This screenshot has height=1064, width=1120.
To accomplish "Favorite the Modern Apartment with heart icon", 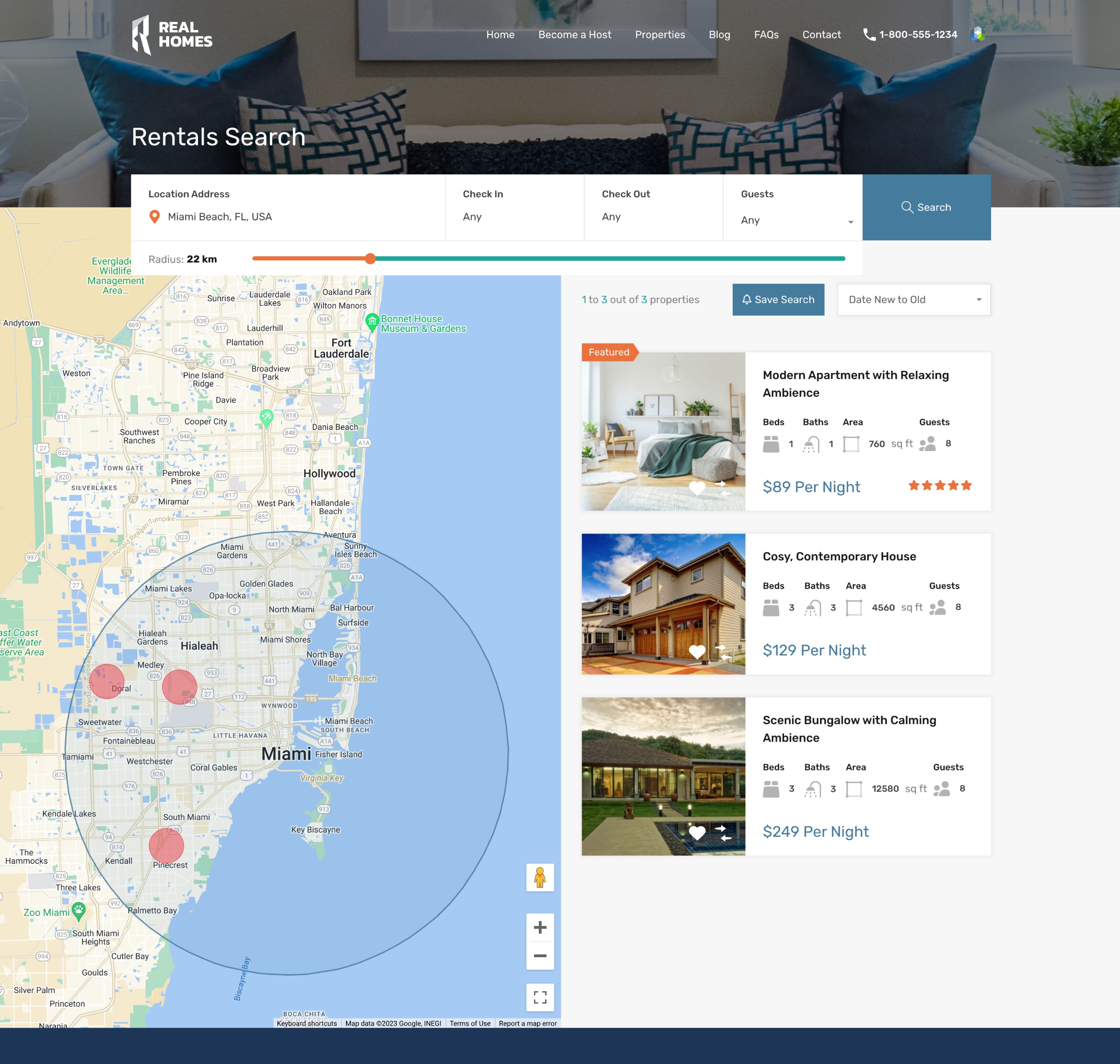I will coord(697,488).
